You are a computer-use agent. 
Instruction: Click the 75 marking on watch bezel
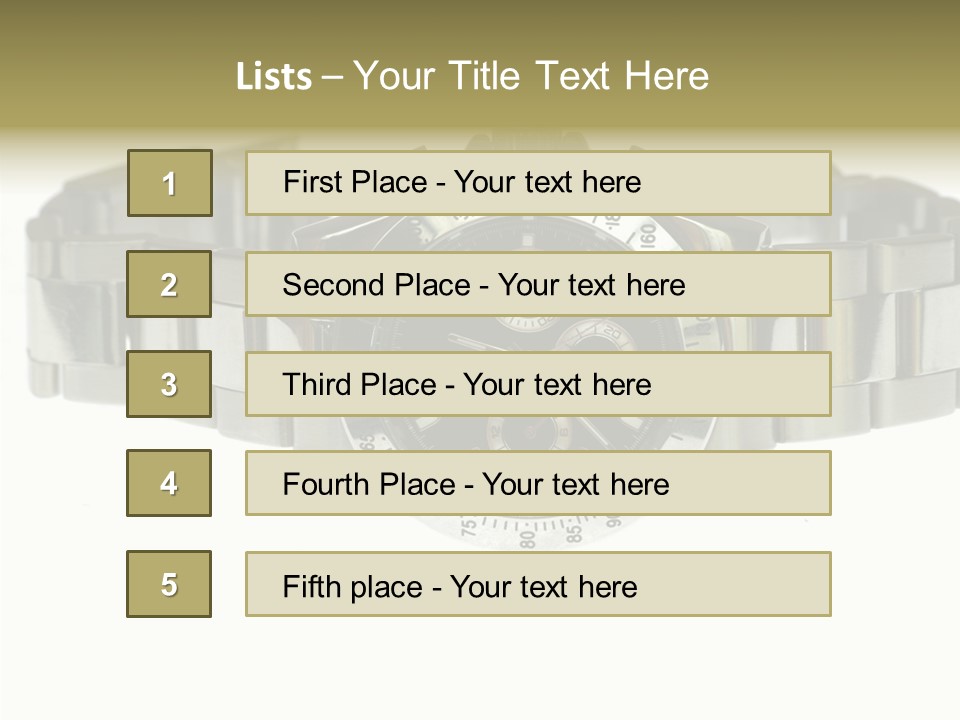tap(468, 527)
